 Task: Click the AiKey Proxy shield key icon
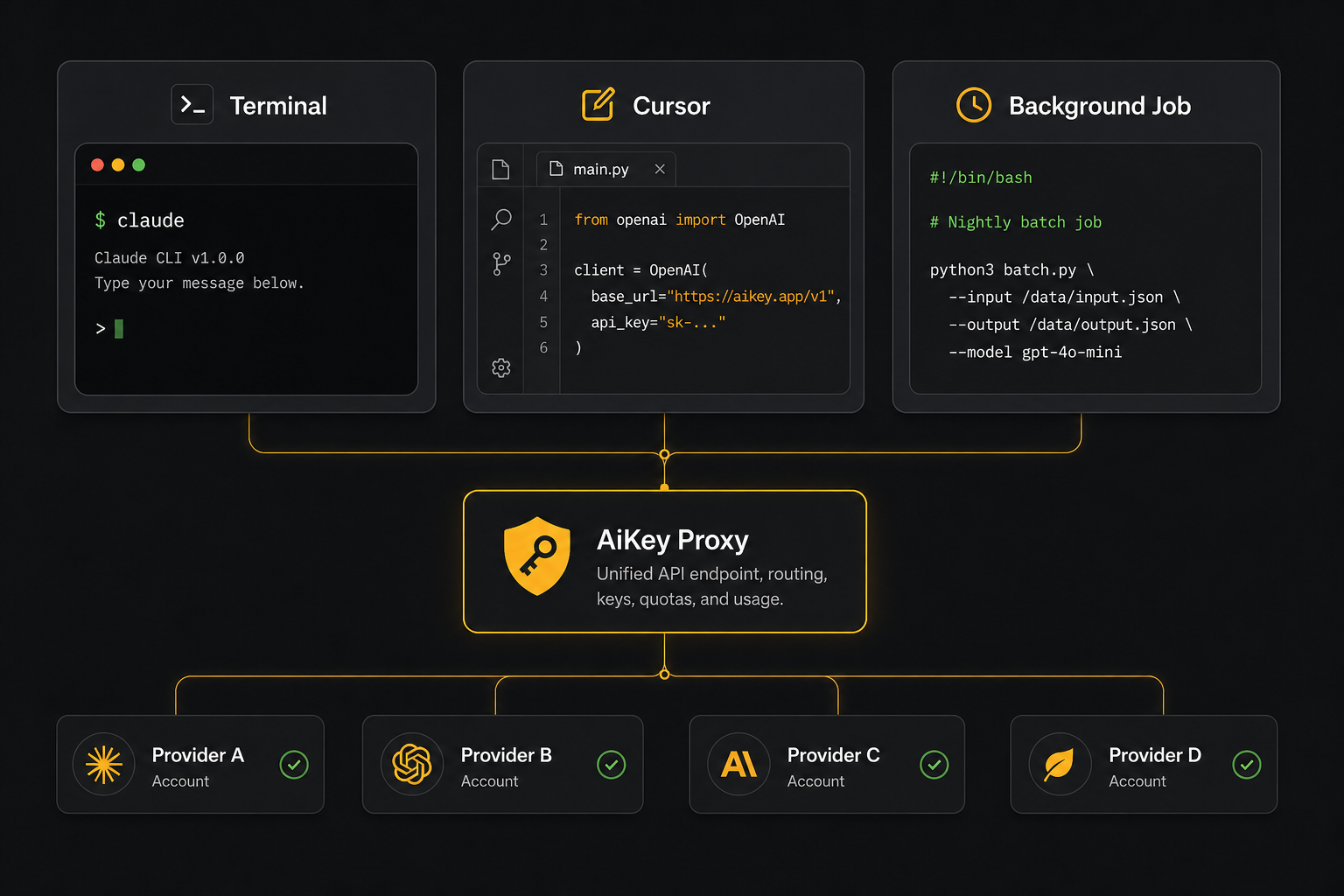tap(537, 556)
